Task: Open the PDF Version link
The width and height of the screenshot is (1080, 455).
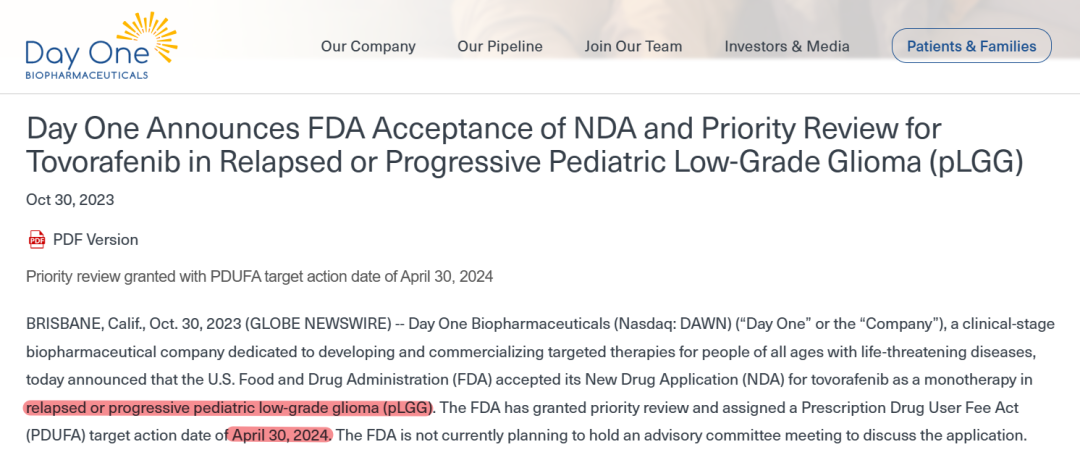Action: tap(95, 240)
